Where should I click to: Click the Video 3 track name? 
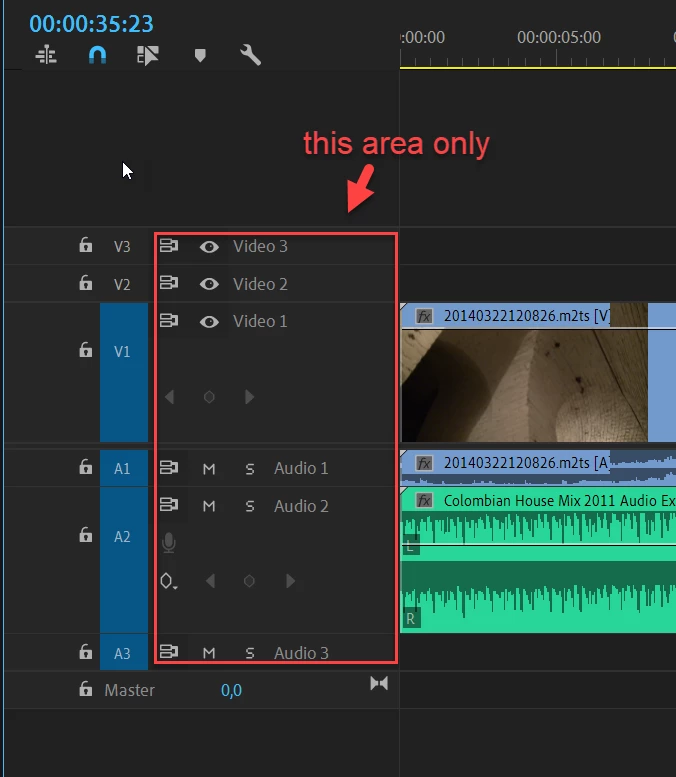pos(260,246)
